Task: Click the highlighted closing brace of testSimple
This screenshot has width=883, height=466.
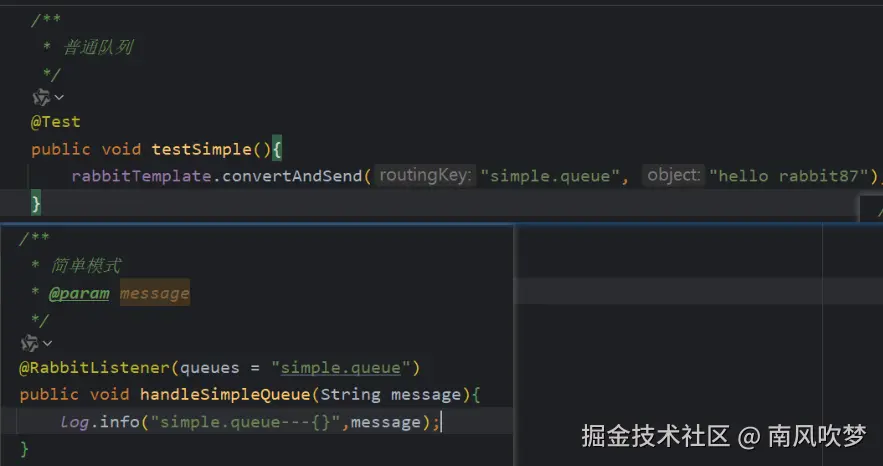Action: click(x=36, y=203)
